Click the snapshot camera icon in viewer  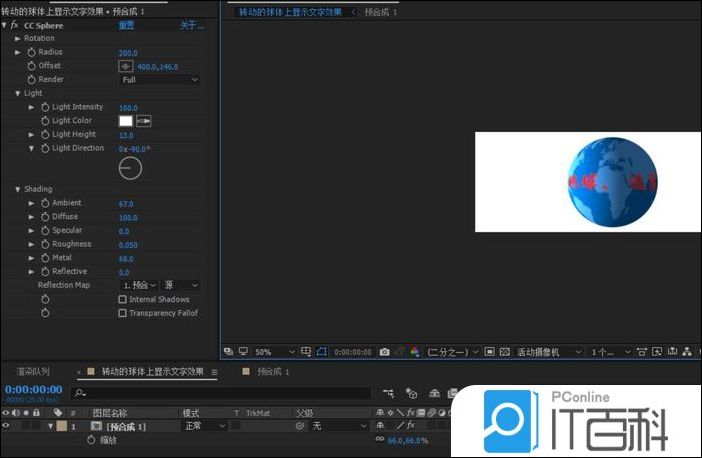384,352
